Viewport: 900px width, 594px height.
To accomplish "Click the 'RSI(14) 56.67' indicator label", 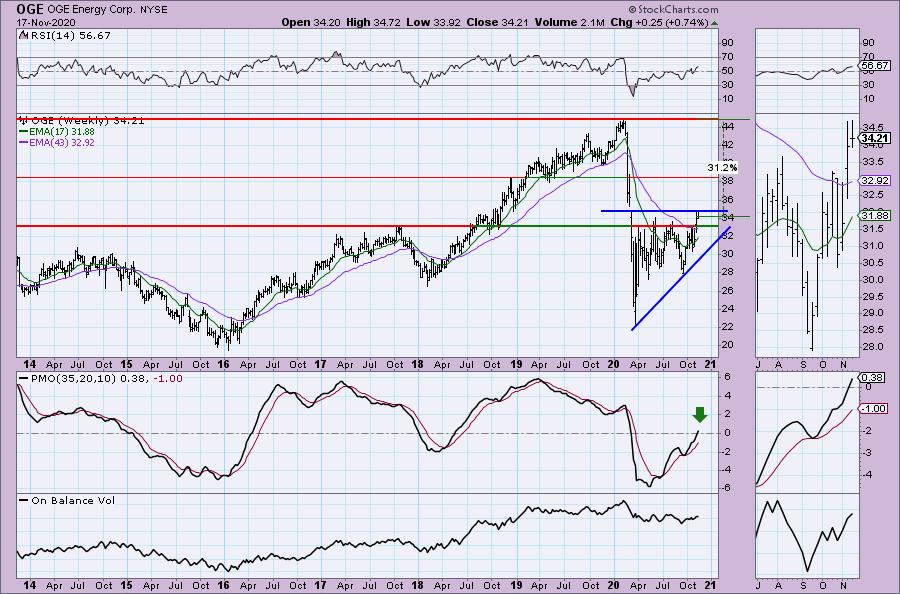I will (69, 36).
